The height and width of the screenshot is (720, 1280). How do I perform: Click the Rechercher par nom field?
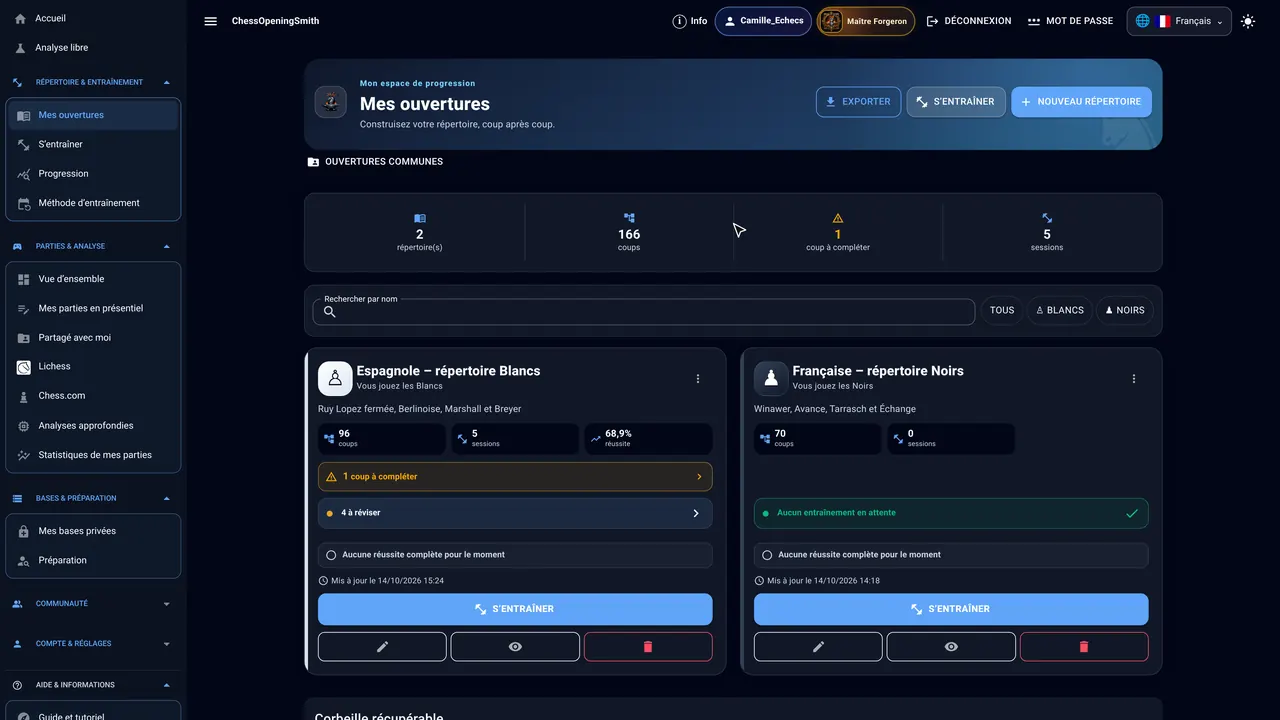point(644,312)
